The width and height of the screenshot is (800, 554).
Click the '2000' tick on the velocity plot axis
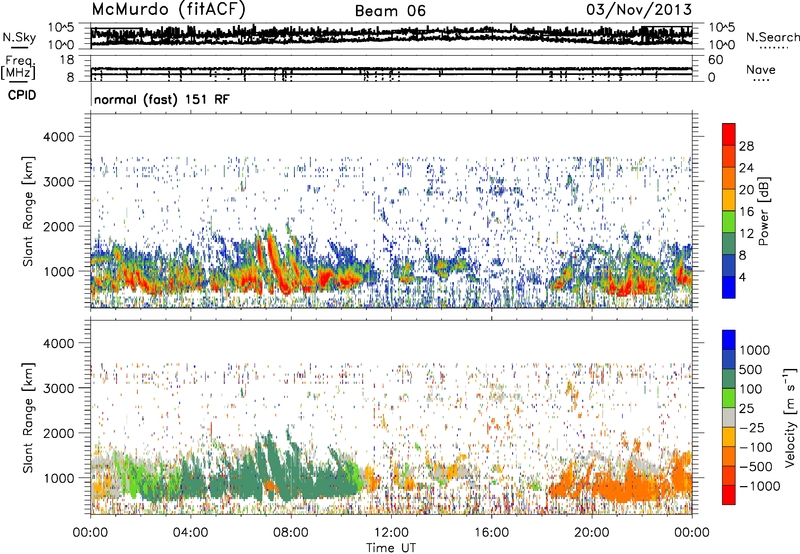coord(59,433)
